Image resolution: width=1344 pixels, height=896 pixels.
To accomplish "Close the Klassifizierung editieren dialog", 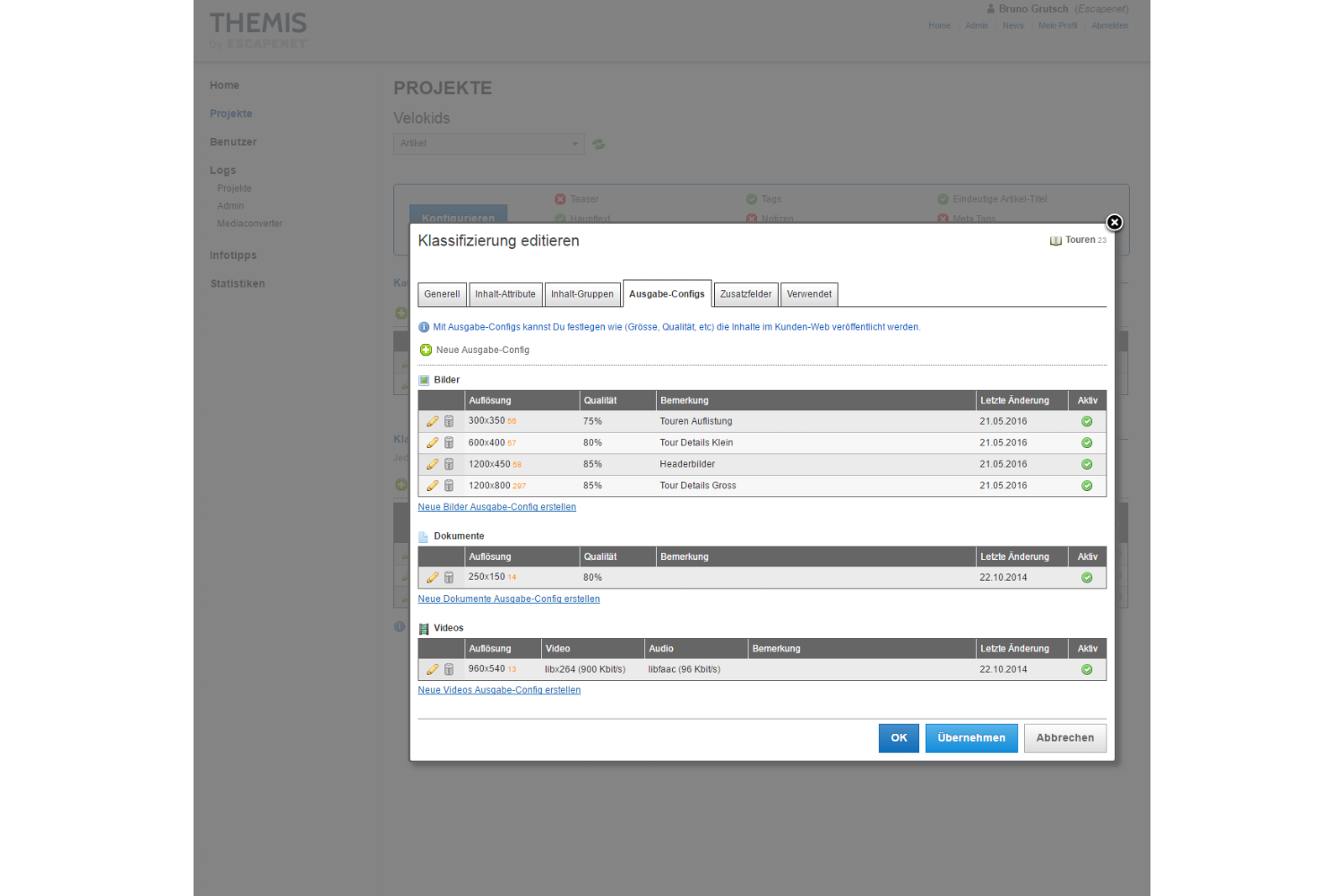I will [x=1114, y=222].
